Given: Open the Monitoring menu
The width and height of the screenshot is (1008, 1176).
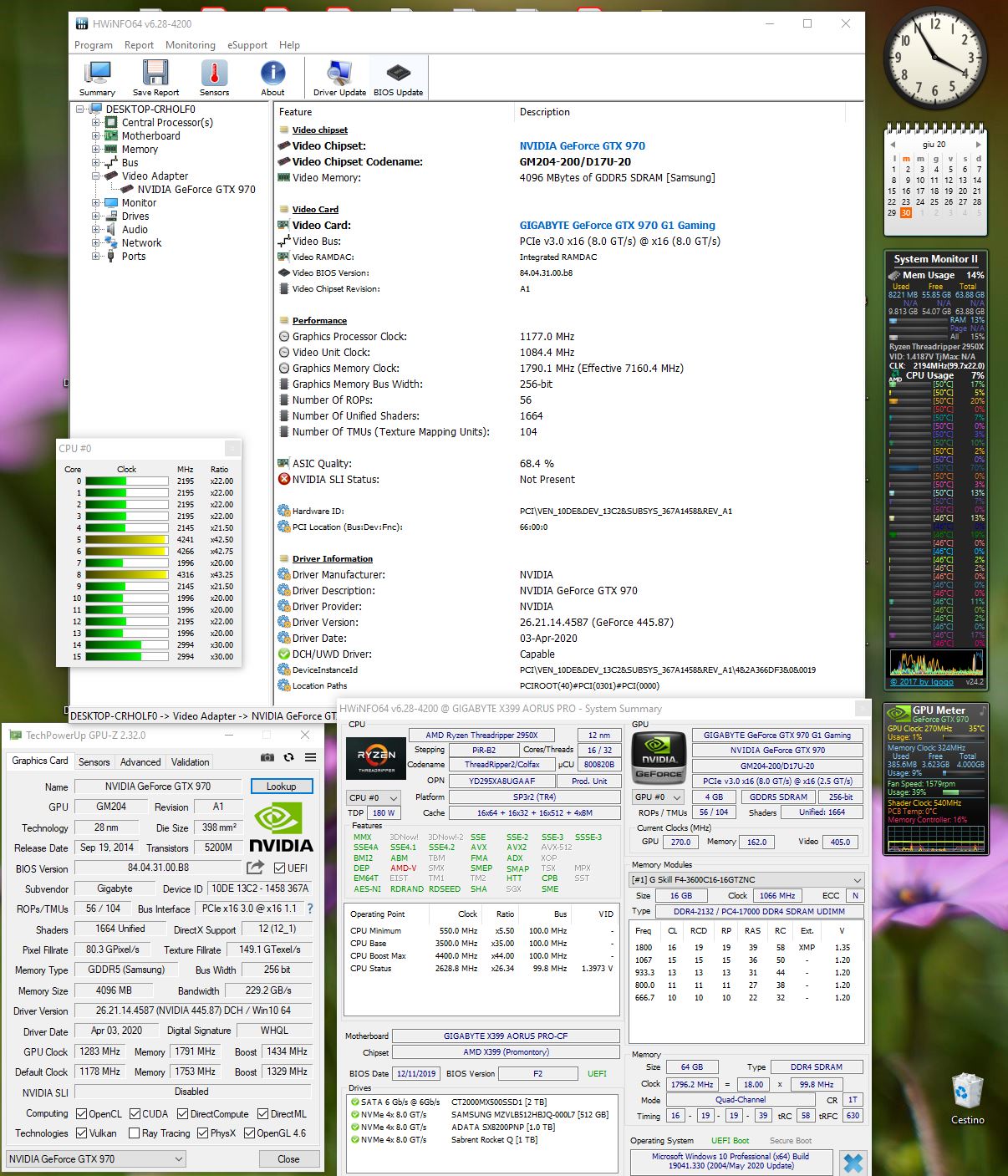Looking at the screenshot, I should (x=191, y=45).
